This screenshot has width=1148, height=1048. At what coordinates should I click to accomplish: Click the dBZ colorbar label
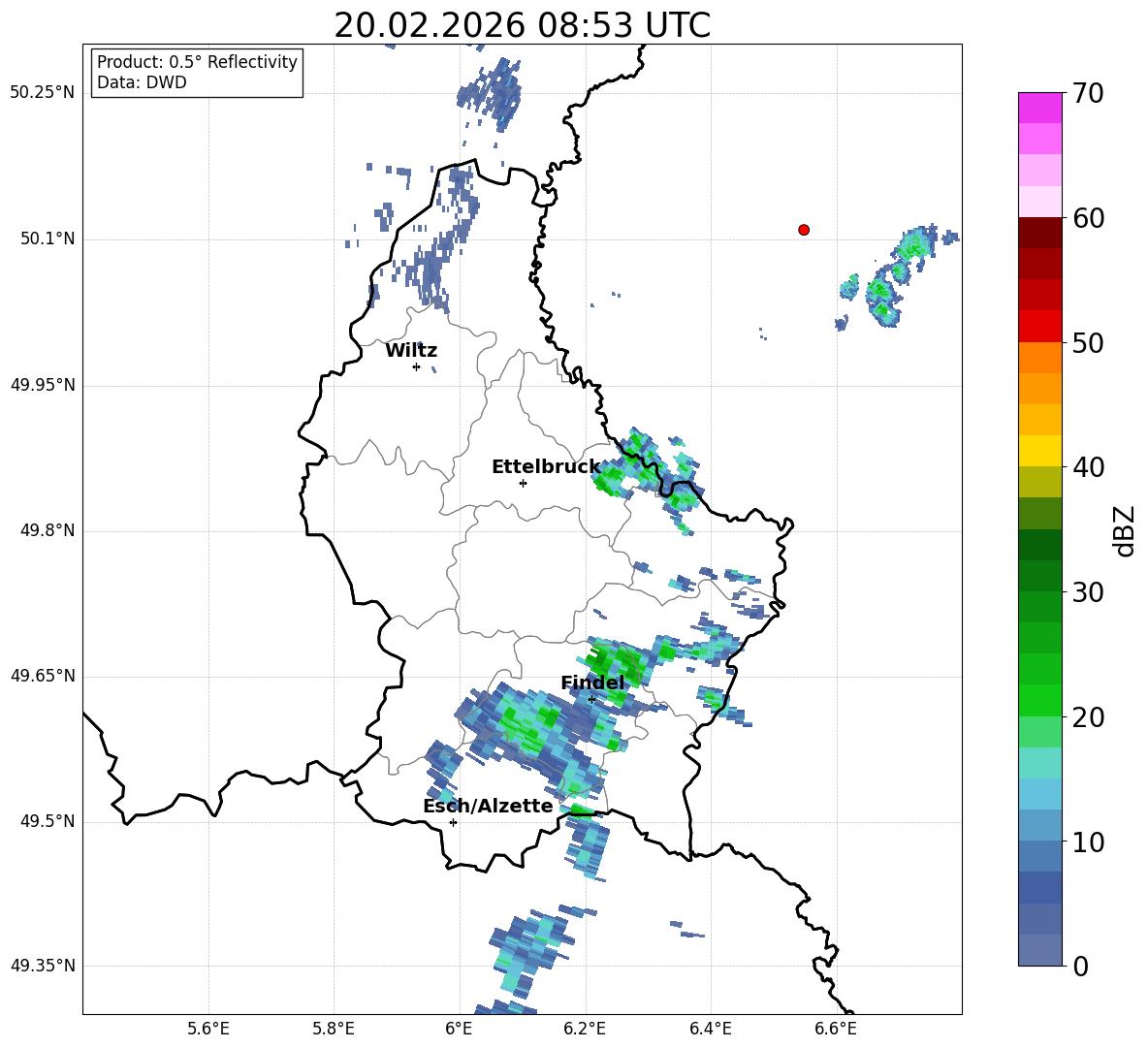point(1123,530)
